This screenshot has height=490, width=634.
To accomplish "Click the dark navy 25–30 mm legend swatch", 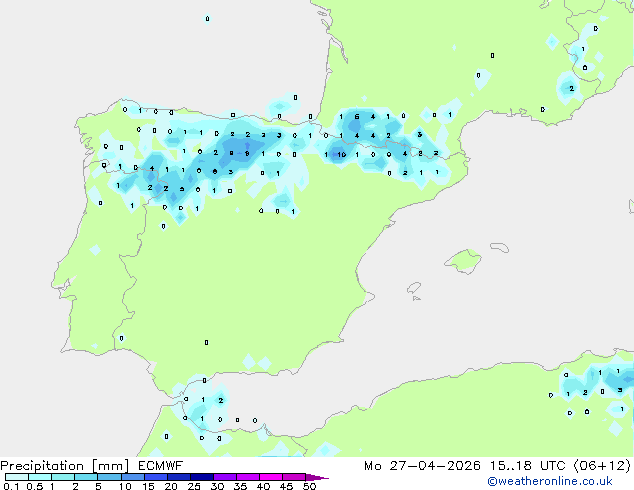I will [x=202, y=477].
